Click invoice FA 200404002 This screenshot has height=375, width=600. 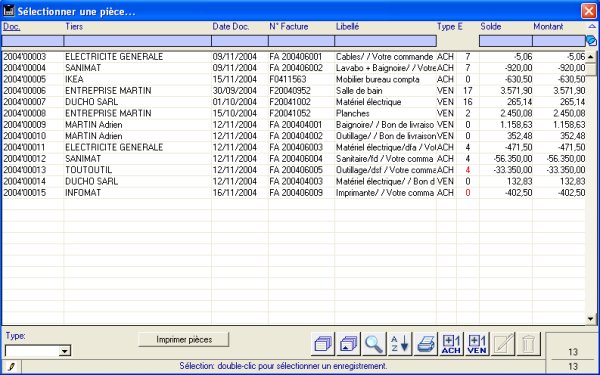coord(296,136)
